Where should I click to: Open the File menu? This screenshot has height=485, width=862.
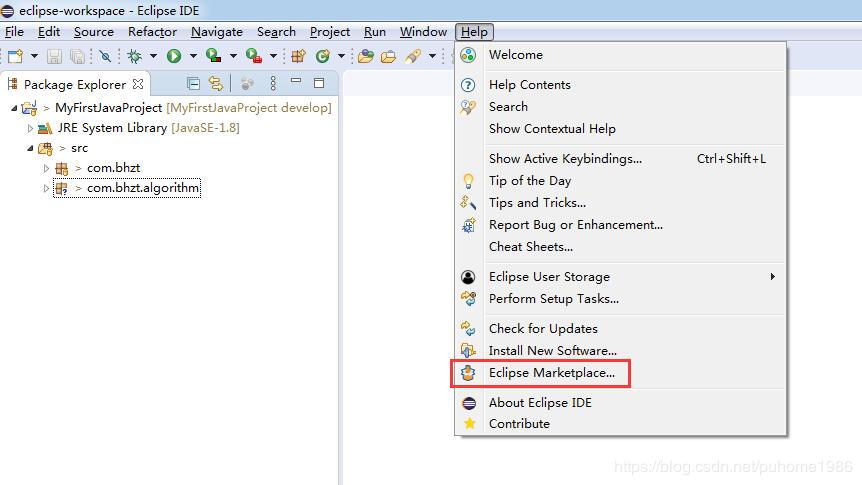point(14,32)
